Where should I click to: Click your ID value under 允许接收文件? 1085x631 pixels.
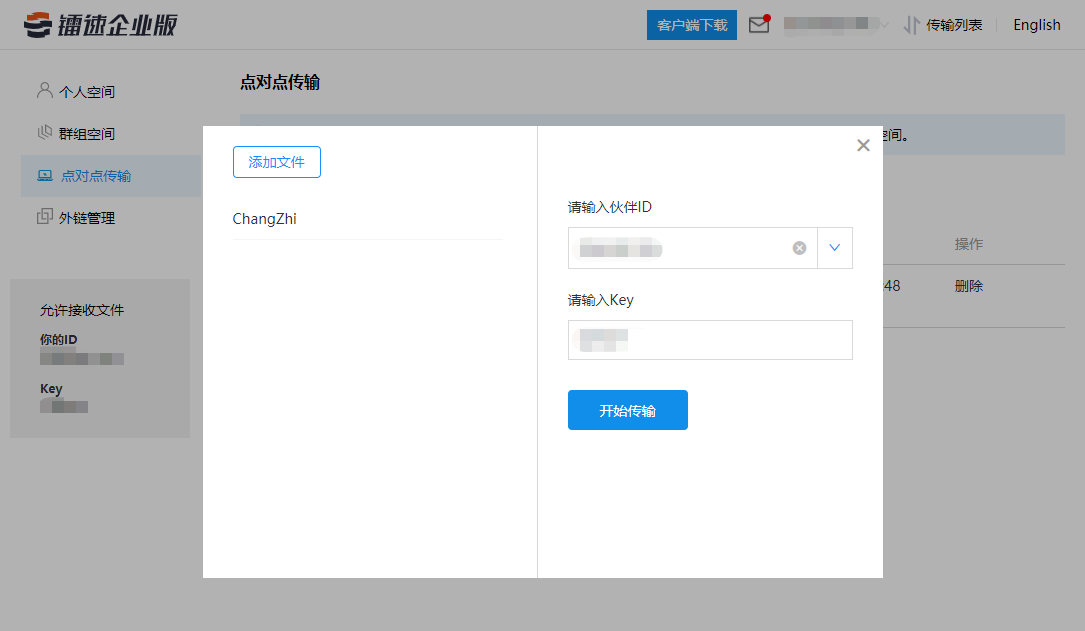click(82, 358)
